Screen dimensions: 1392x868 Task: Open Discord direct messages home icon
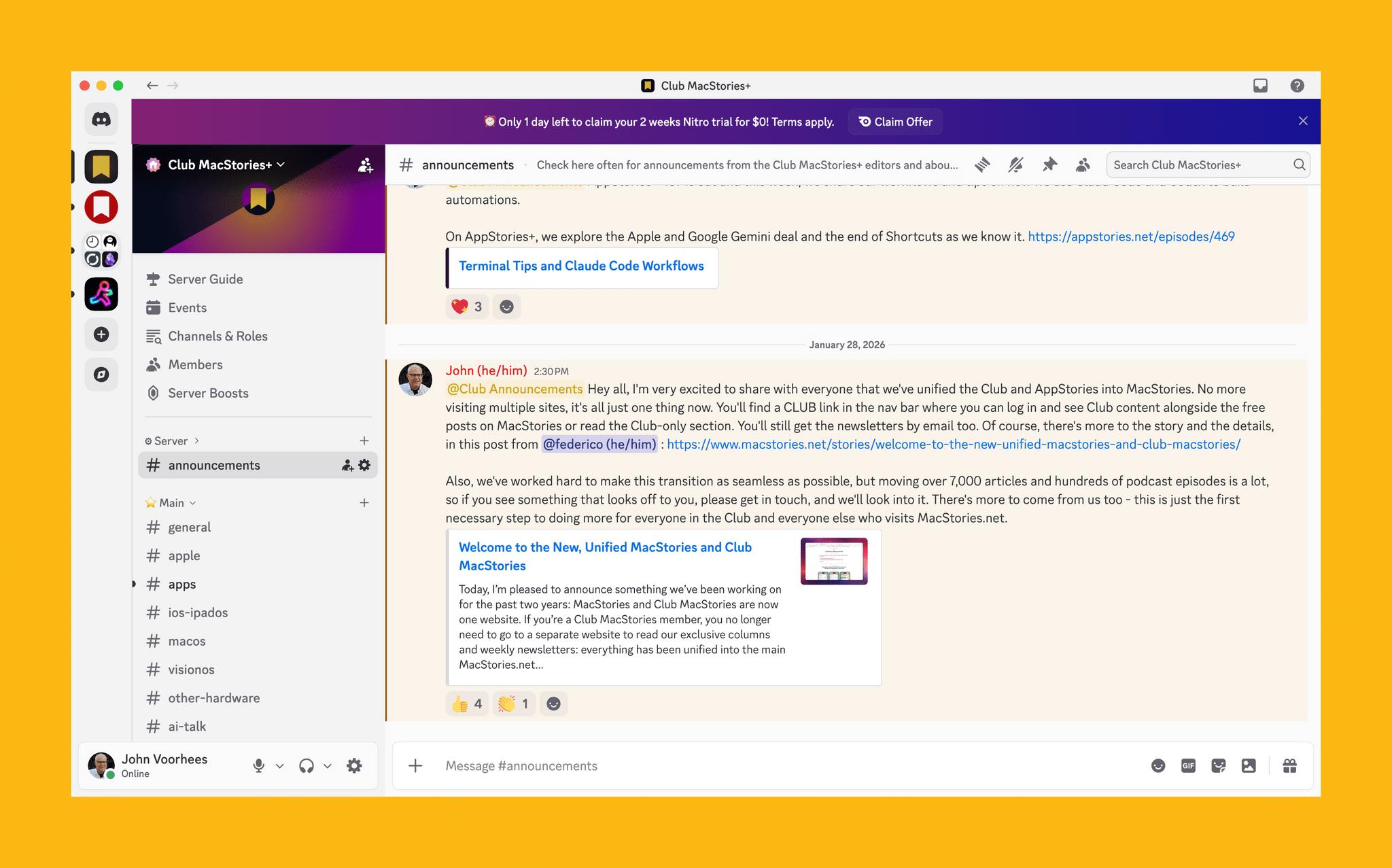click(101, 120)
